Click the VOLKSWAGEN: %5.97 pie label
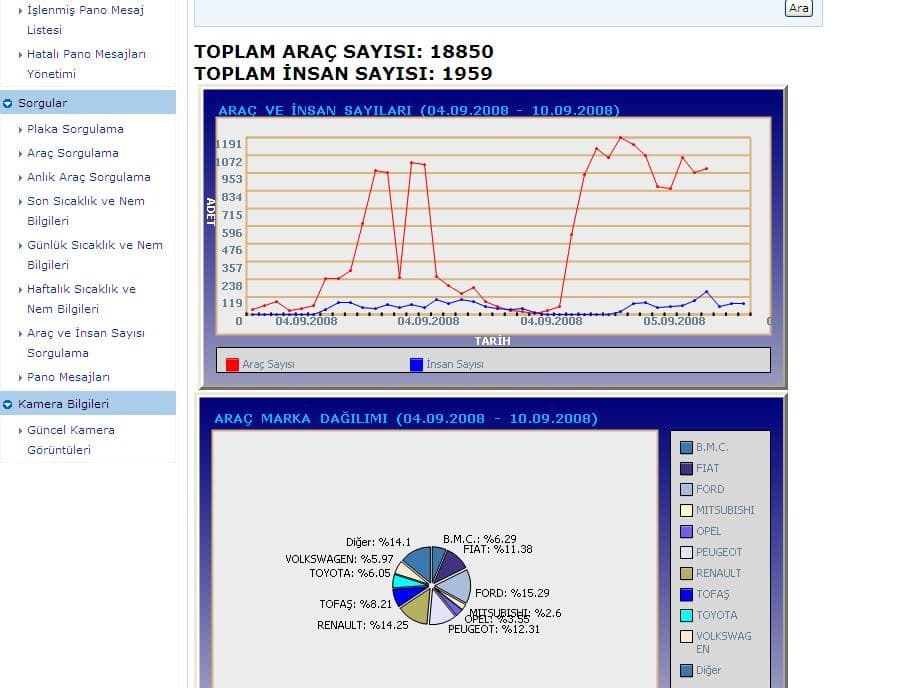Viewport: 900px width, 688px height. click(x=339, y=559)
